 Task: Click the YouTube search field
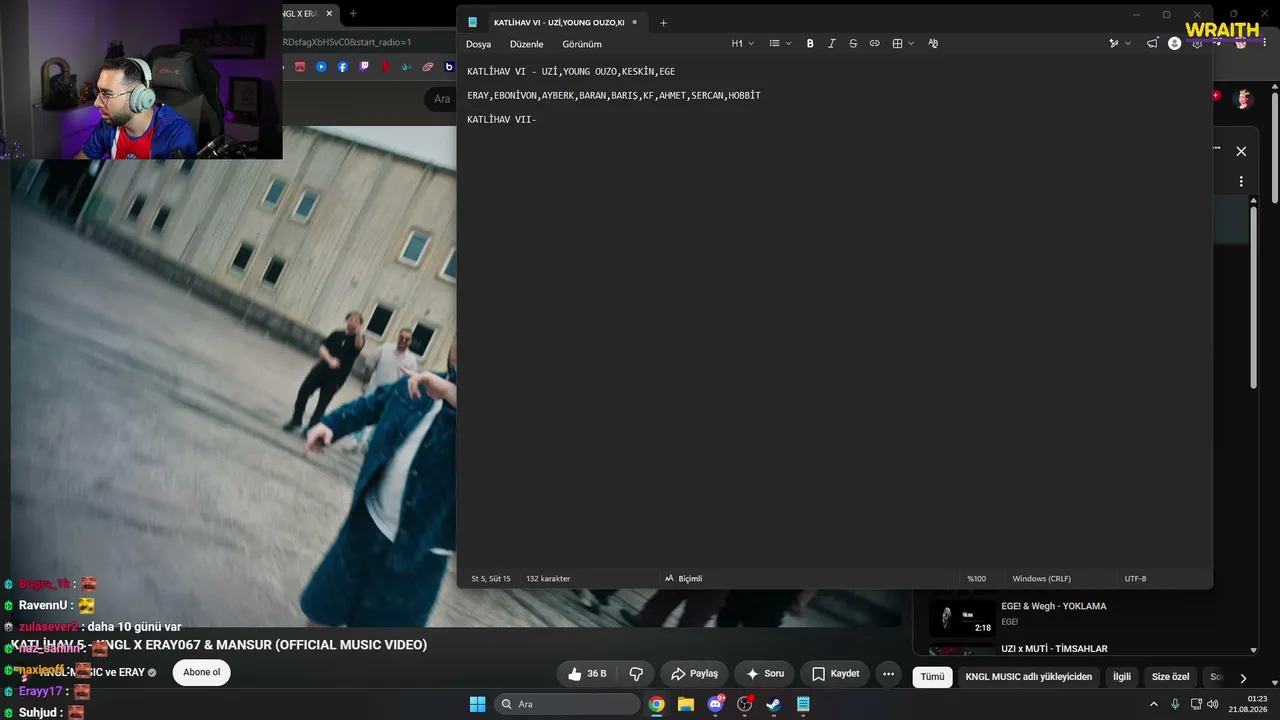[441, 99]
